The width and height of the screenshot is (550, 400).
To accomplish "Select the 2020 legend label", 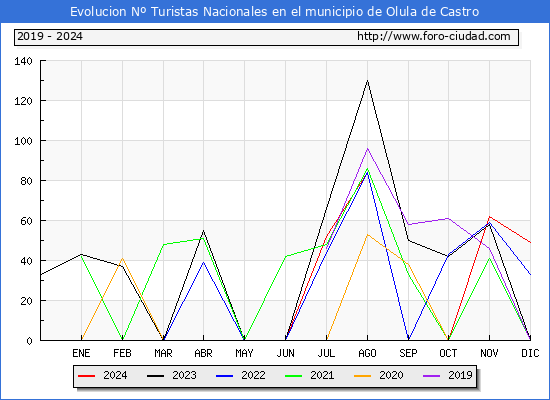I will pos(391,375).
